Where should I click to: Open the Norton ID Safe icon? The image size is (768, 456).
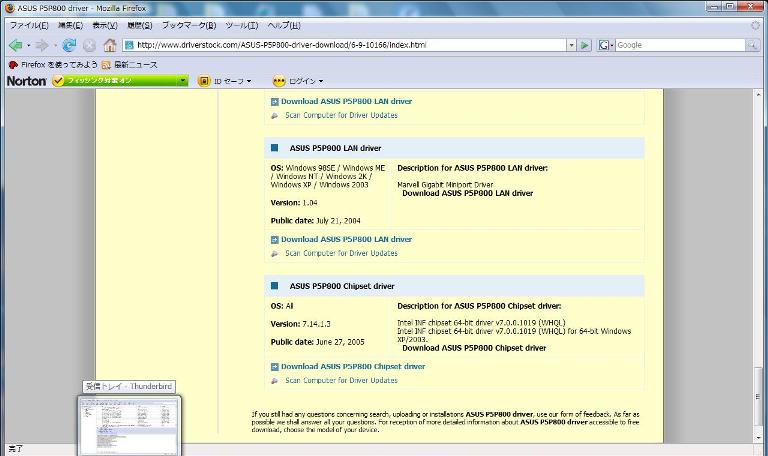pos(204,81)
